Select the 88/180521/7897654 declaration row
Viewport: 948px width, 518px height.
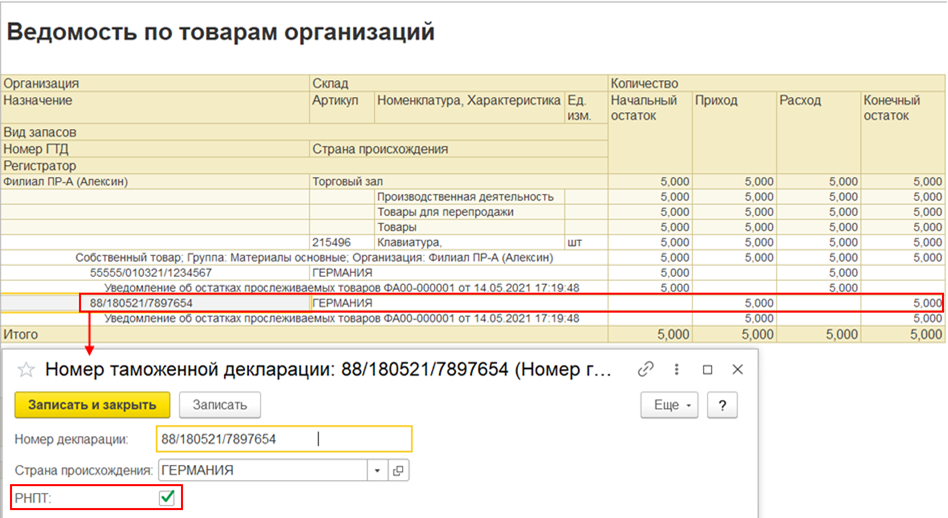coord(141,302)
